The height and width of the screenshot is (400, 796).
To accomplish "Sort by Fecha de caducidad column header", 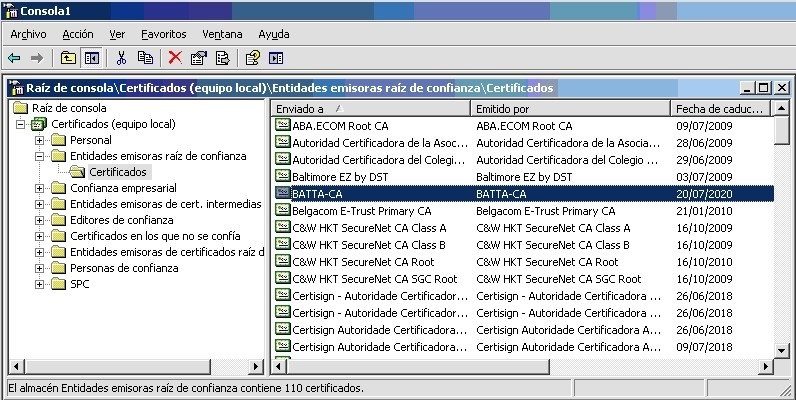I will 721,109.
